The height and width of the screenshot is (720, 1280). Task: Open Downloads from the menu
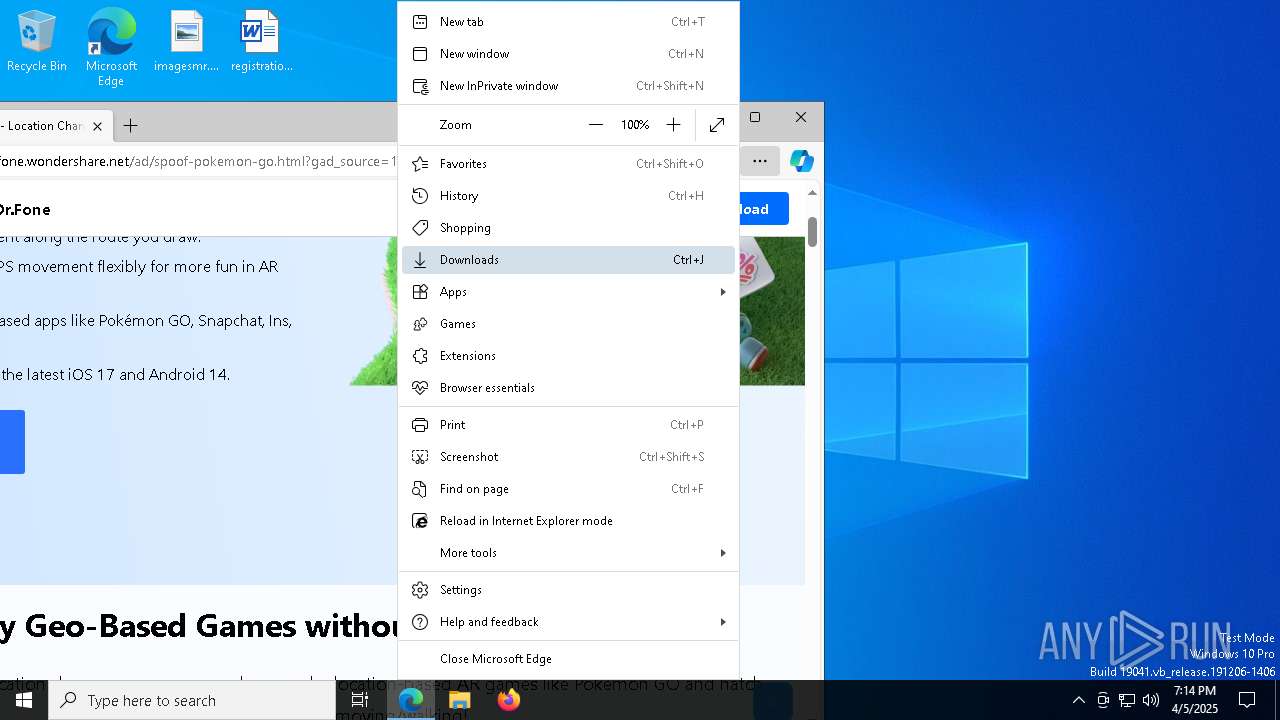pos(568,260)
